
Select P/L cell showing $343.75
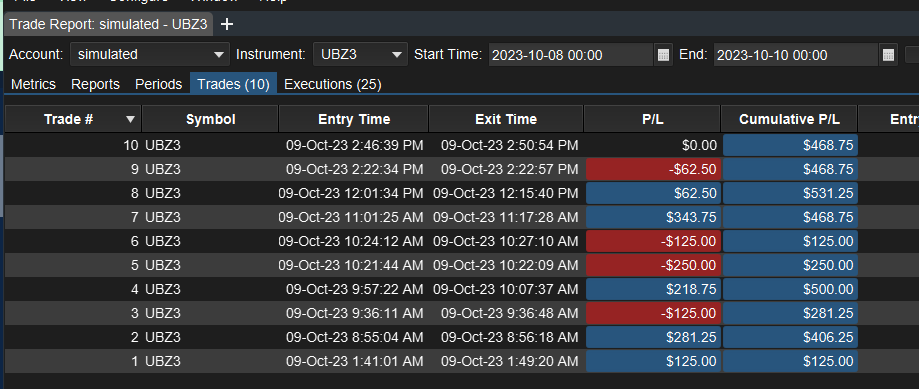653,217
